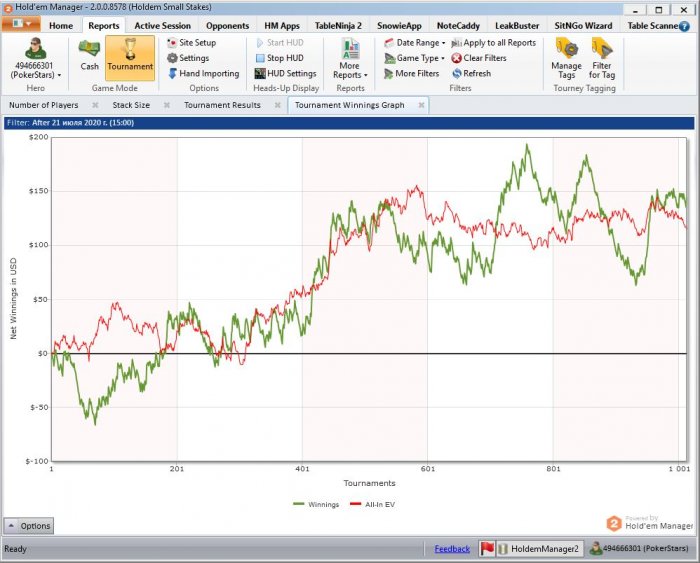Click the greyed Start HUD button
The image size is (700, 563).
coord(280,43)
